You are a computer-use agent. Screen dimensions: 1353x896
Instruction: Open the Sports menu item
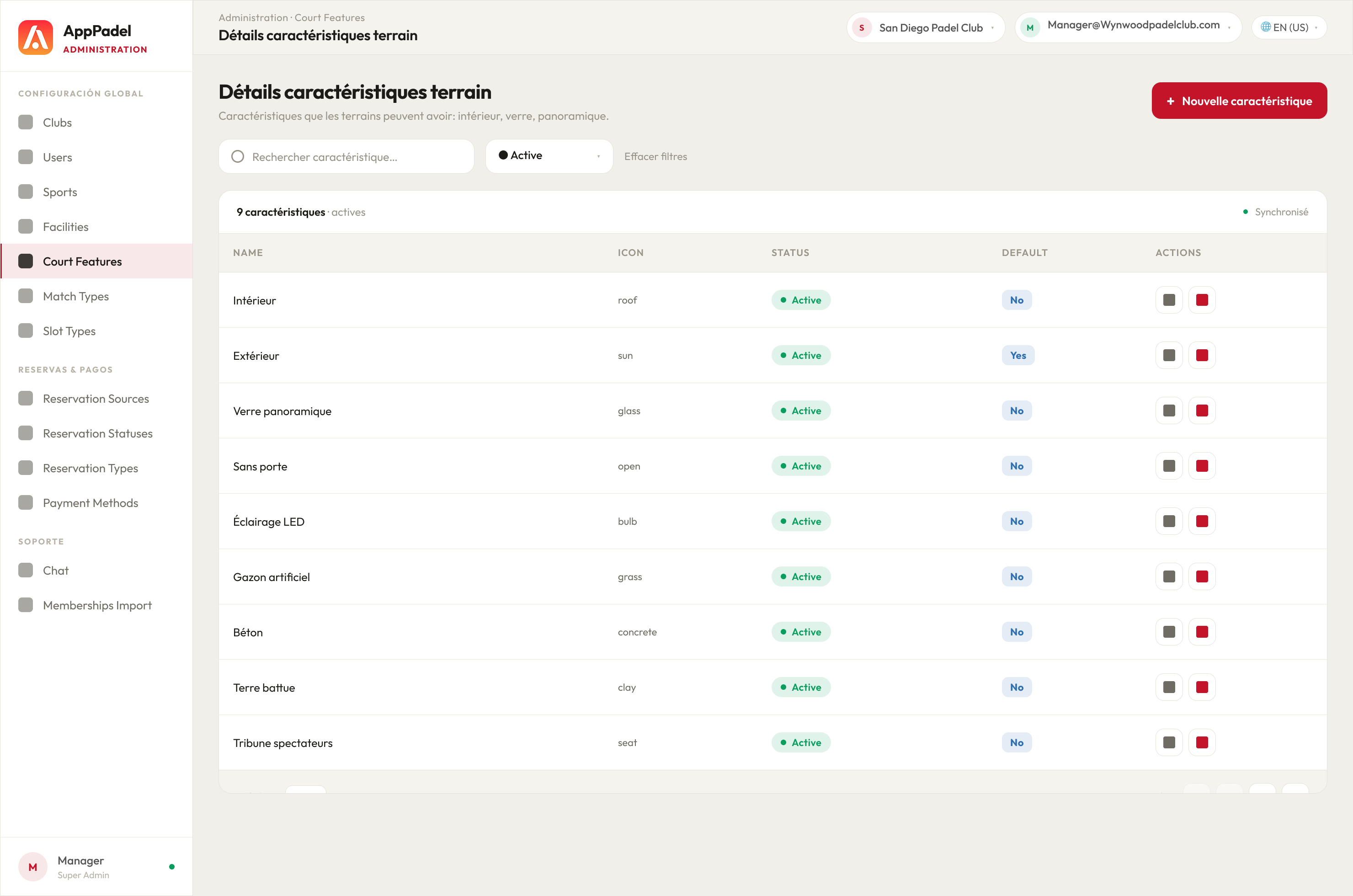tap(96, 192)
